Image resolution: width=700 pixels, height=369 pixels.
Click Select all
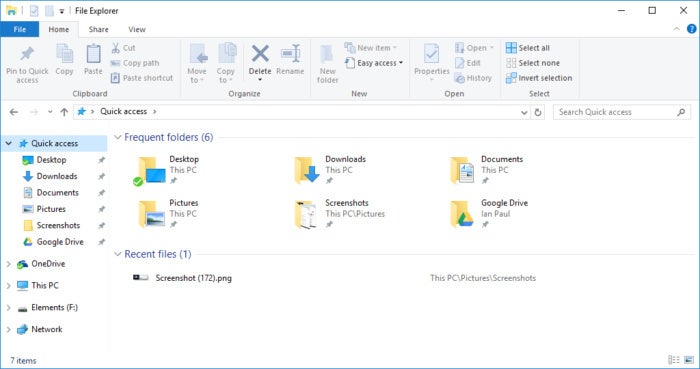(528, 48)
